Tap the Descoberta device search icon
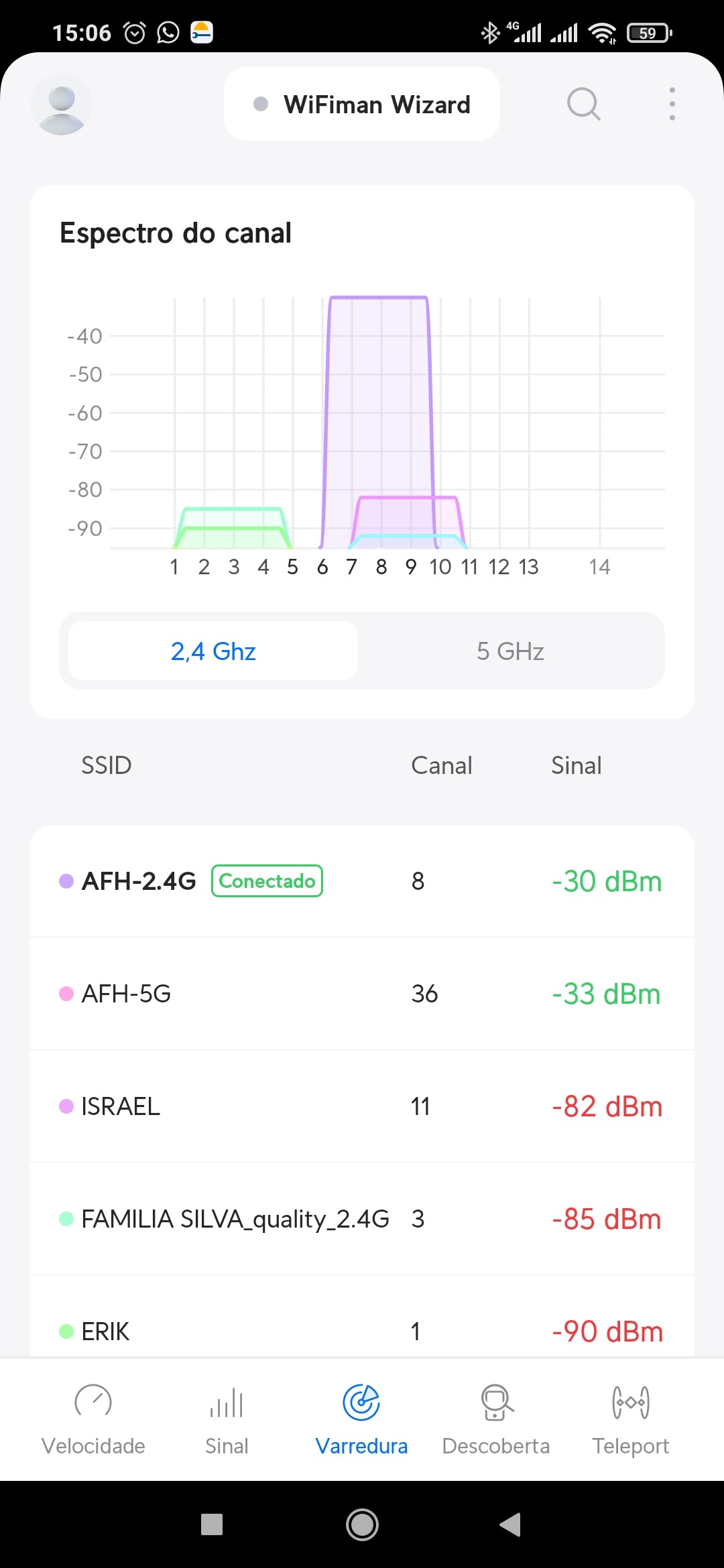 point(496,1402)
